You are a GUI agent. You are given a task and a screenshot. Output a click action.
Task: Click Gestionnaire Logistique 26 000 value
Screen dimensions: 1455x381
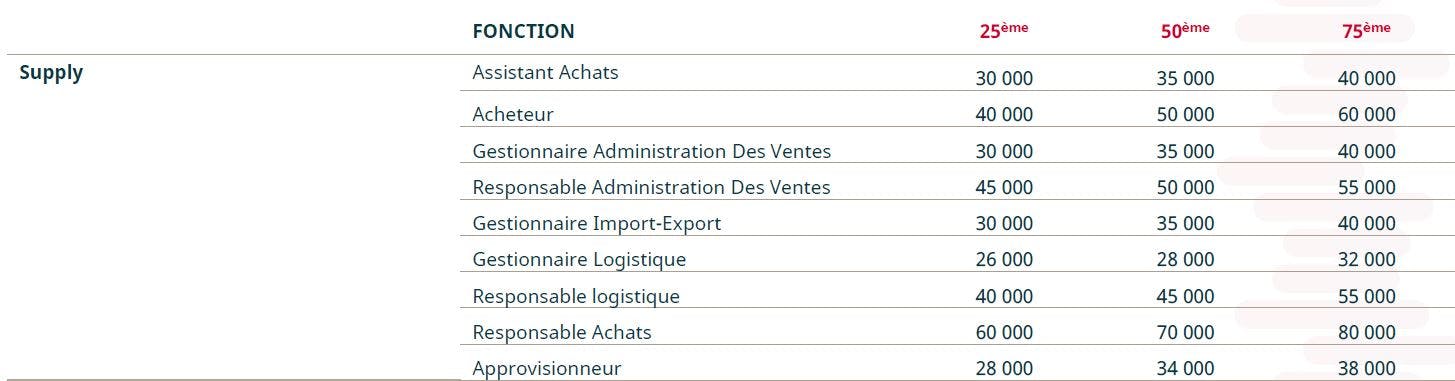click(x=1004, y=260)
